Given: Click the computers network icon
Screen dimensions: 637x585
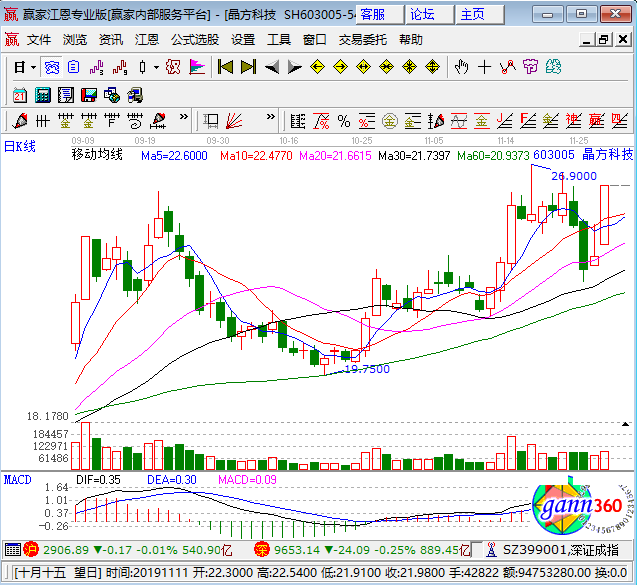Looking at the screenshot, I should (135, 95).
